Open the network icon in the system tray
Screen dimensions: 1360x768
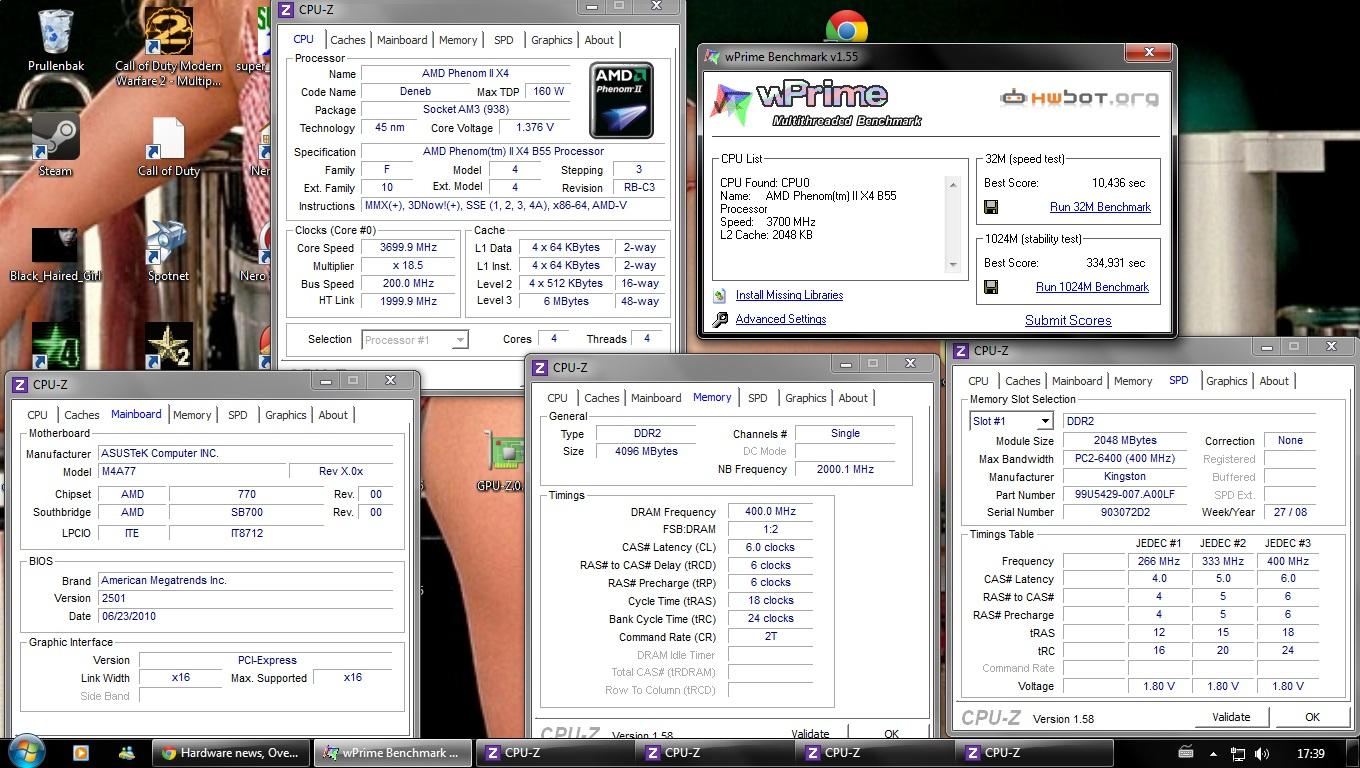(x=1238, y=754)
